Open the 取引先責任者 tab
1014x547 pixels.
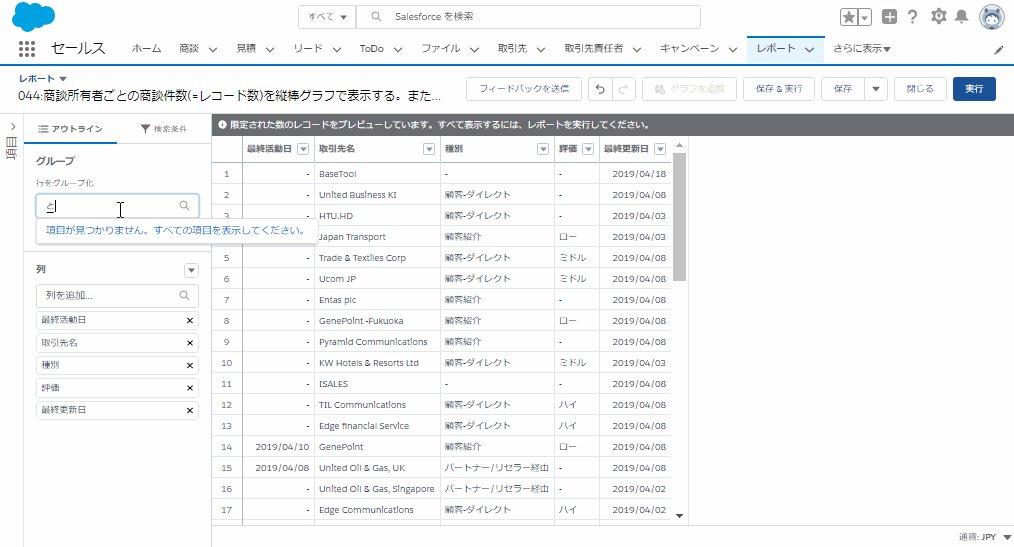point(594,49)
